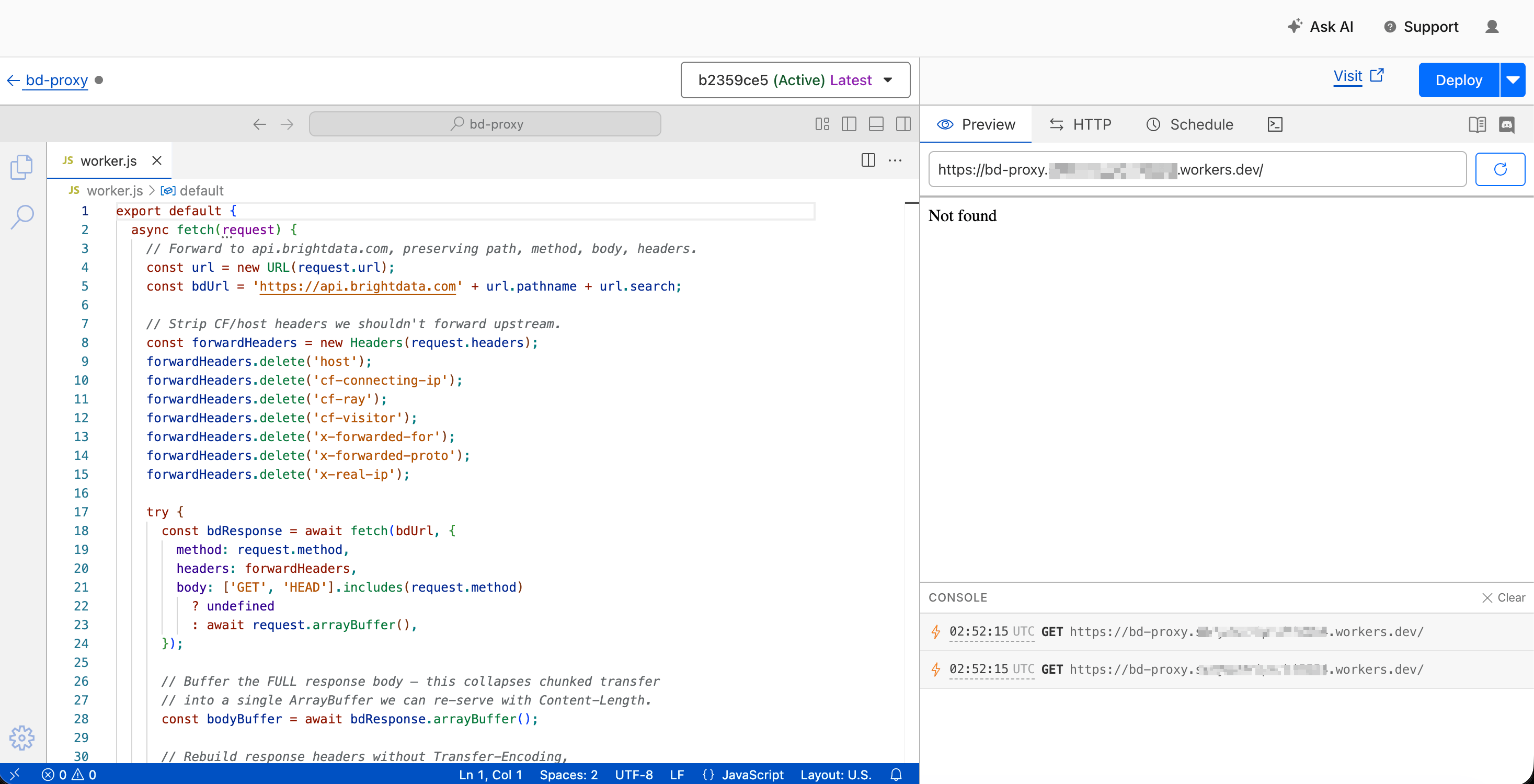This screenshot has width=1534, height=784.
Task: Clear the console output
Action: 1504,598
